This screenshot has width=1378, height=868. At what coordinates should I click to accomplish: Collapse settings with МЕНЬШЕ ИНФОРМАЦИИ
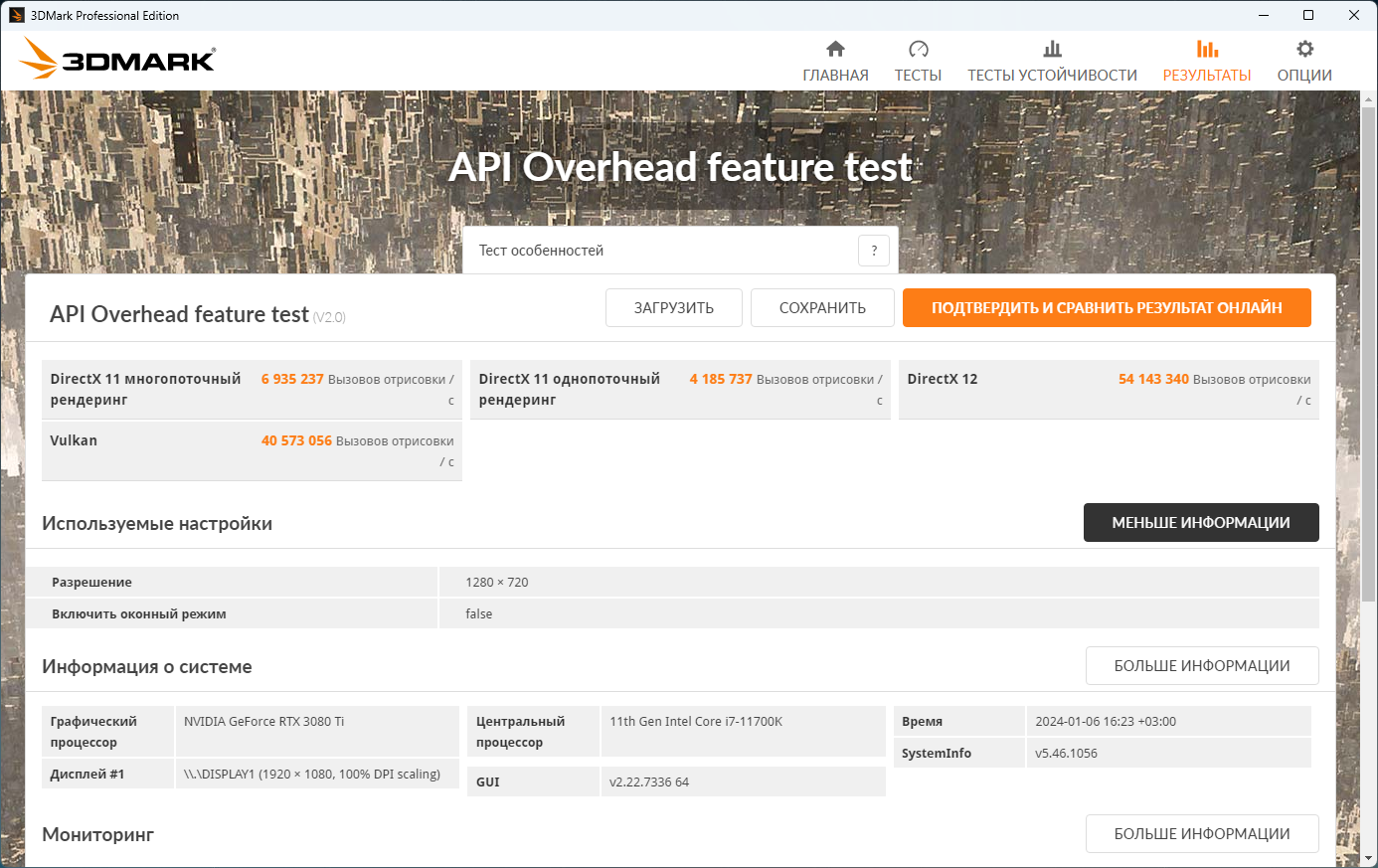(1201, 523)
